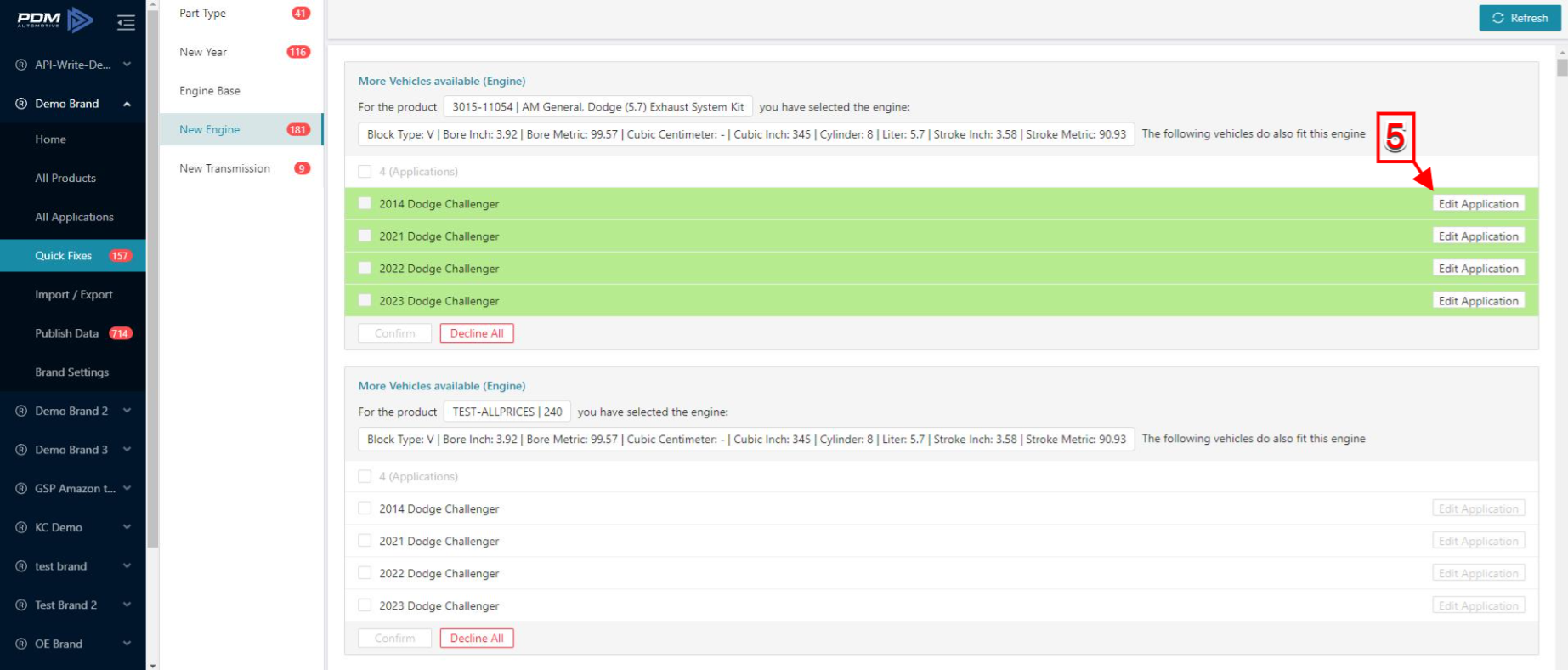
Task: Click the registered icon beside Demo Brand
Action: [21, 104]
